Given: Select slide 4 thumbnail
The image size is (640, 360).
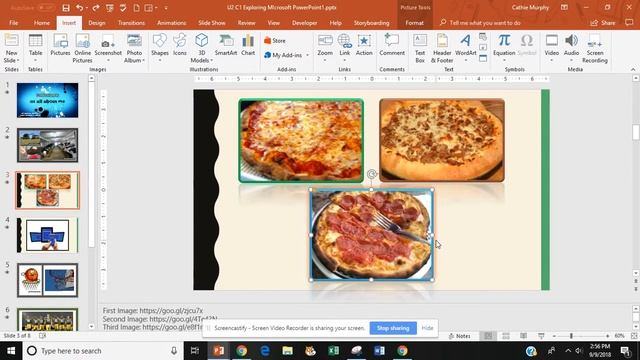Looking at the screenshot, I should pyautogui.click(x=48, y=235).
